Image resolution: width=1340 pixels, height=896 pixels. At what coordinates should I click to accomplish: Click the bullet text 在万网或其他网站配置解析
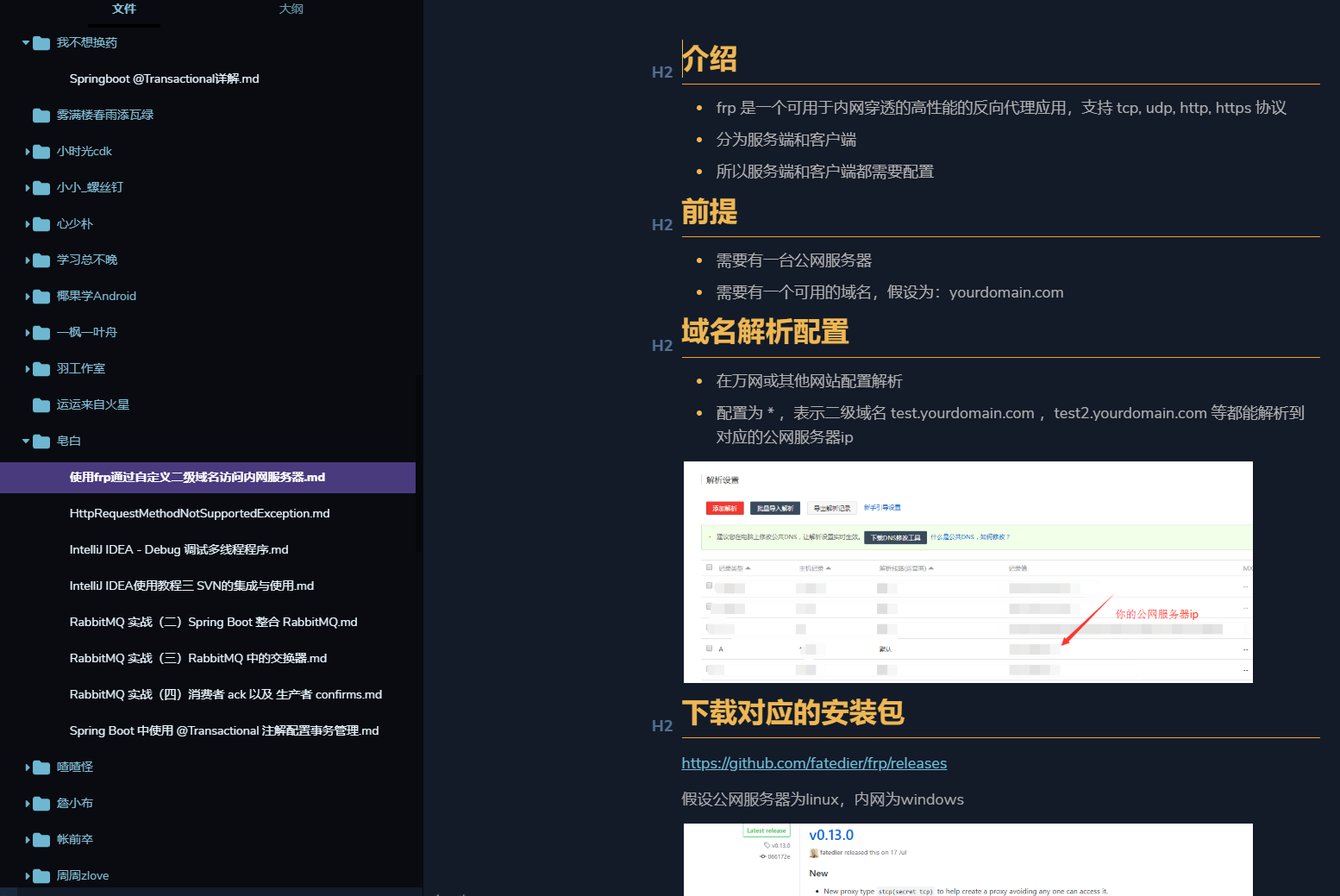[810, 381]
